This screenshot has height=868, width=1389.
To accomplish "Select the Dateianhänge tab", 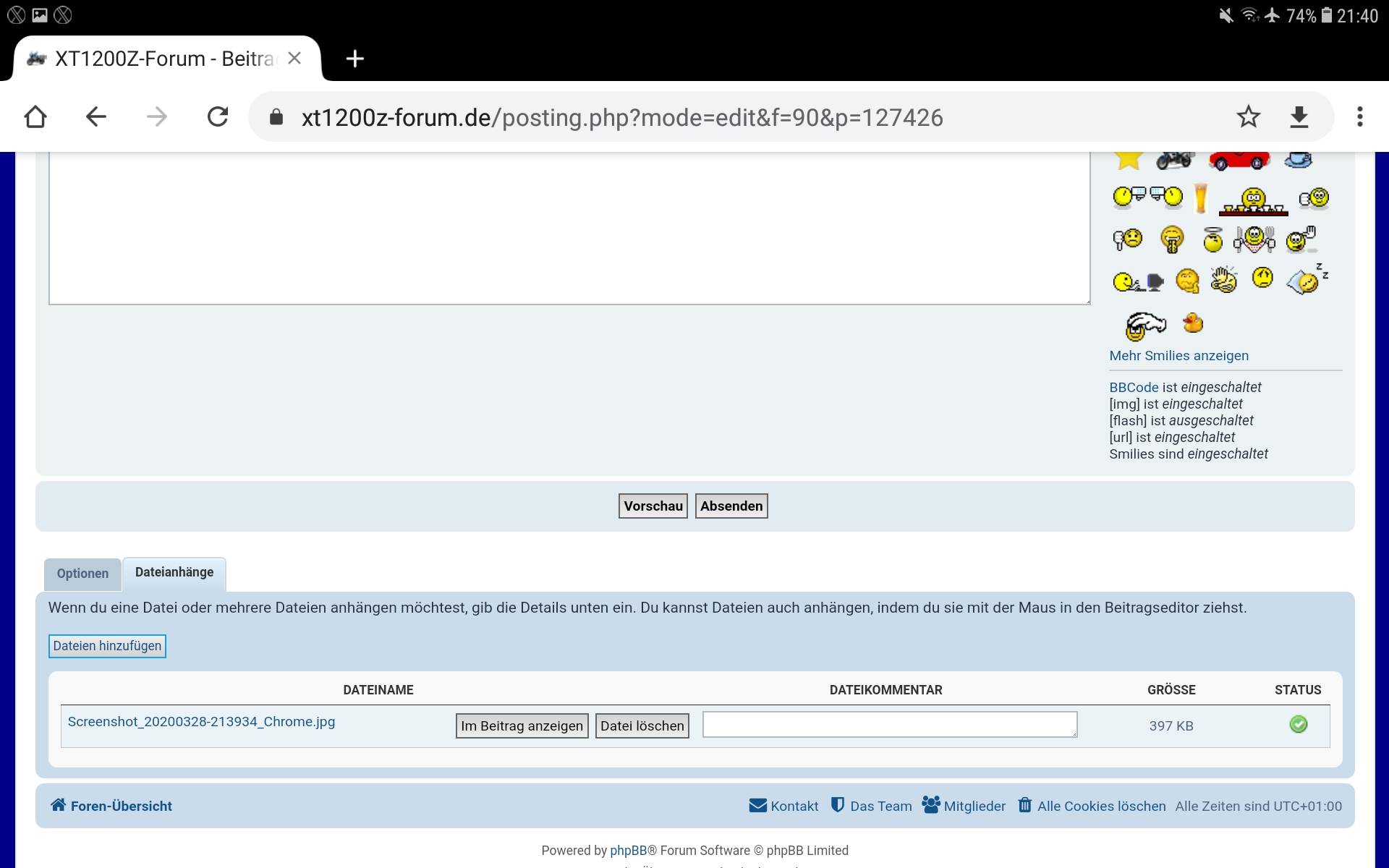I will 174,573.
